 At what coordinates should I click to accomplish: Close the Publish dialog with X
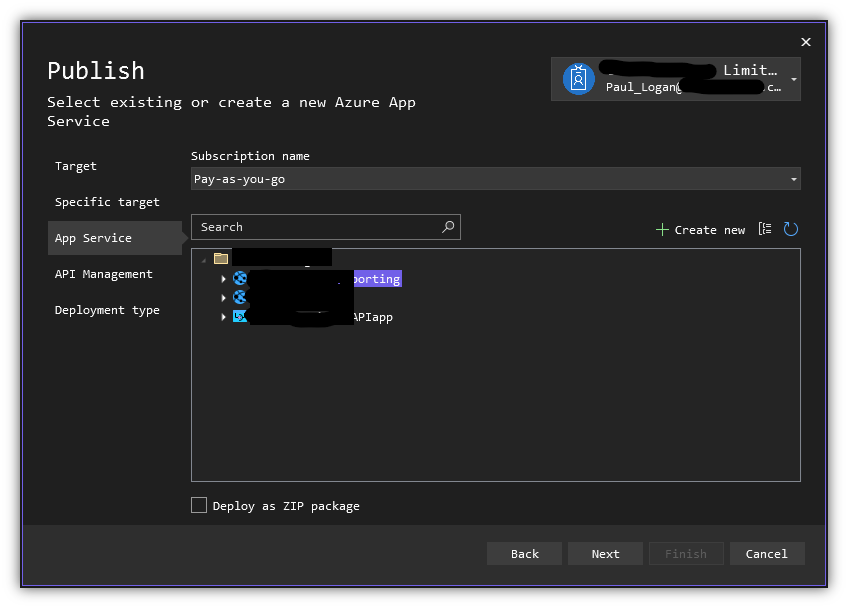806,42
